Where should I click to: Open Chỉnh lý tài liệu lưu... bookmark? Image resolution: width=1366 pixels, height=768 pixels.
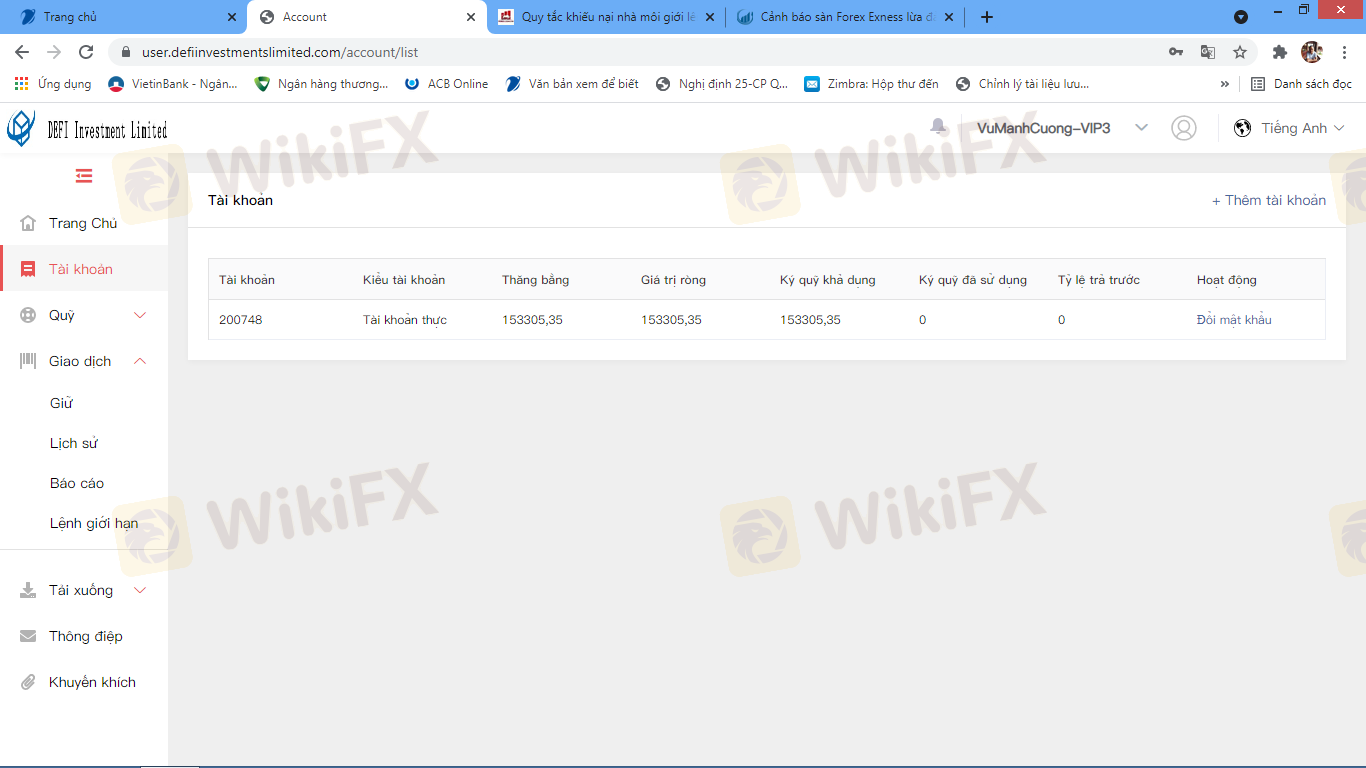(1022, 84)
